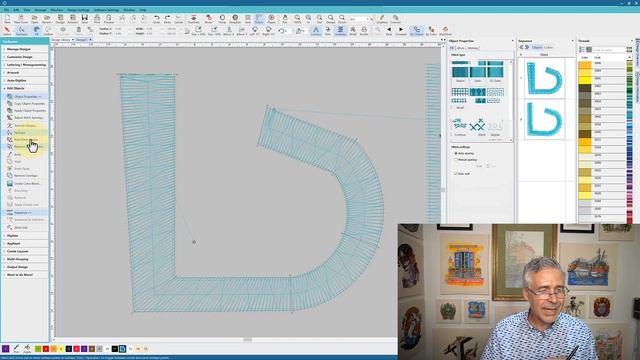Click the Redo icon
The height and width of the screenshot is (360, 640).
pyautogui.click(x=167, y=18)
